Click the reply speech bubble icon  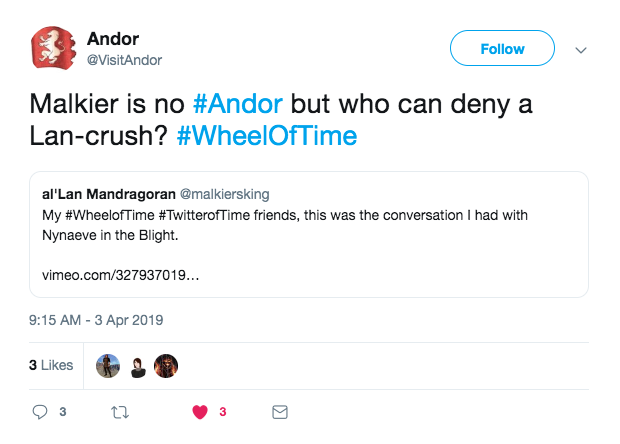pos(41,411)
